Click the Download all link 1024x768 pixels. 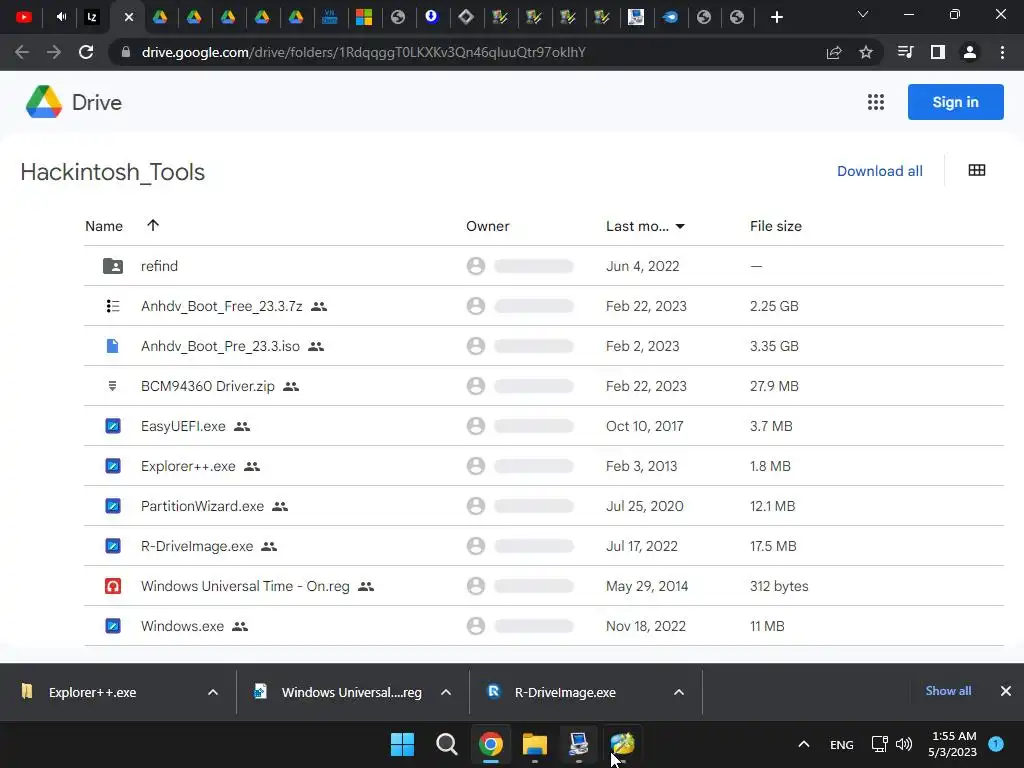(x=880, y=171)
